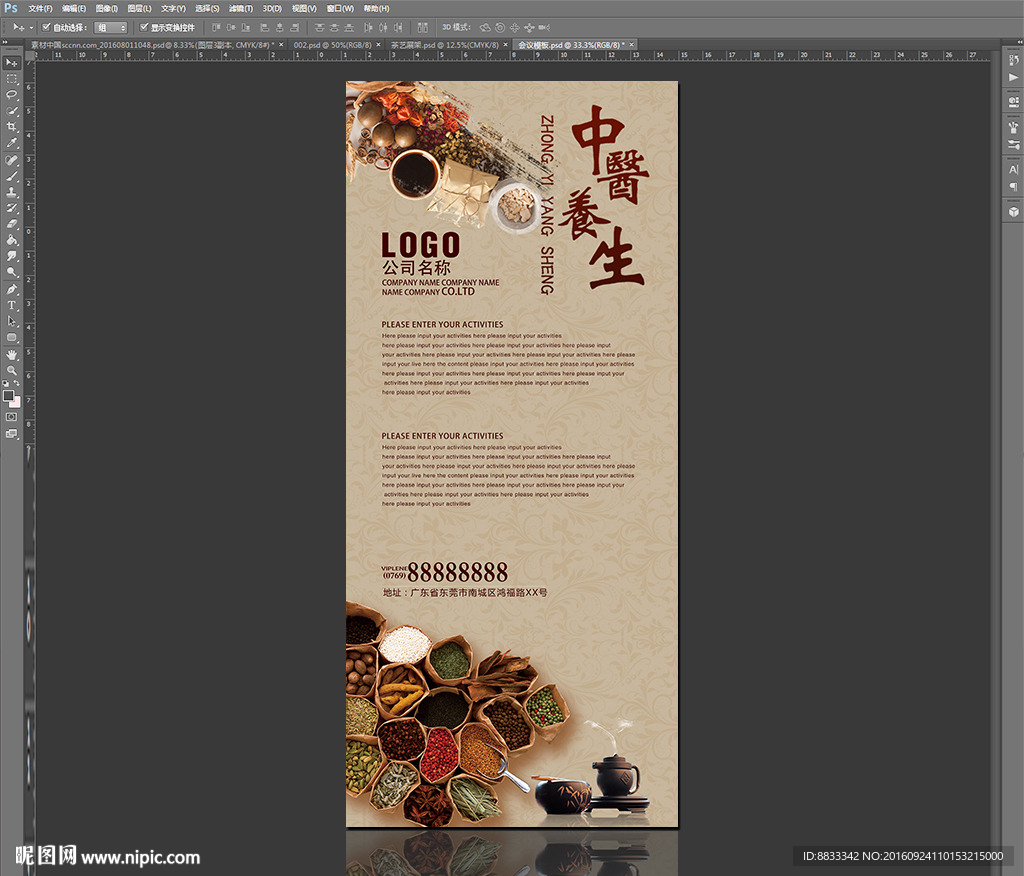Swap foreground and background colors

click(x=16, y=383)
